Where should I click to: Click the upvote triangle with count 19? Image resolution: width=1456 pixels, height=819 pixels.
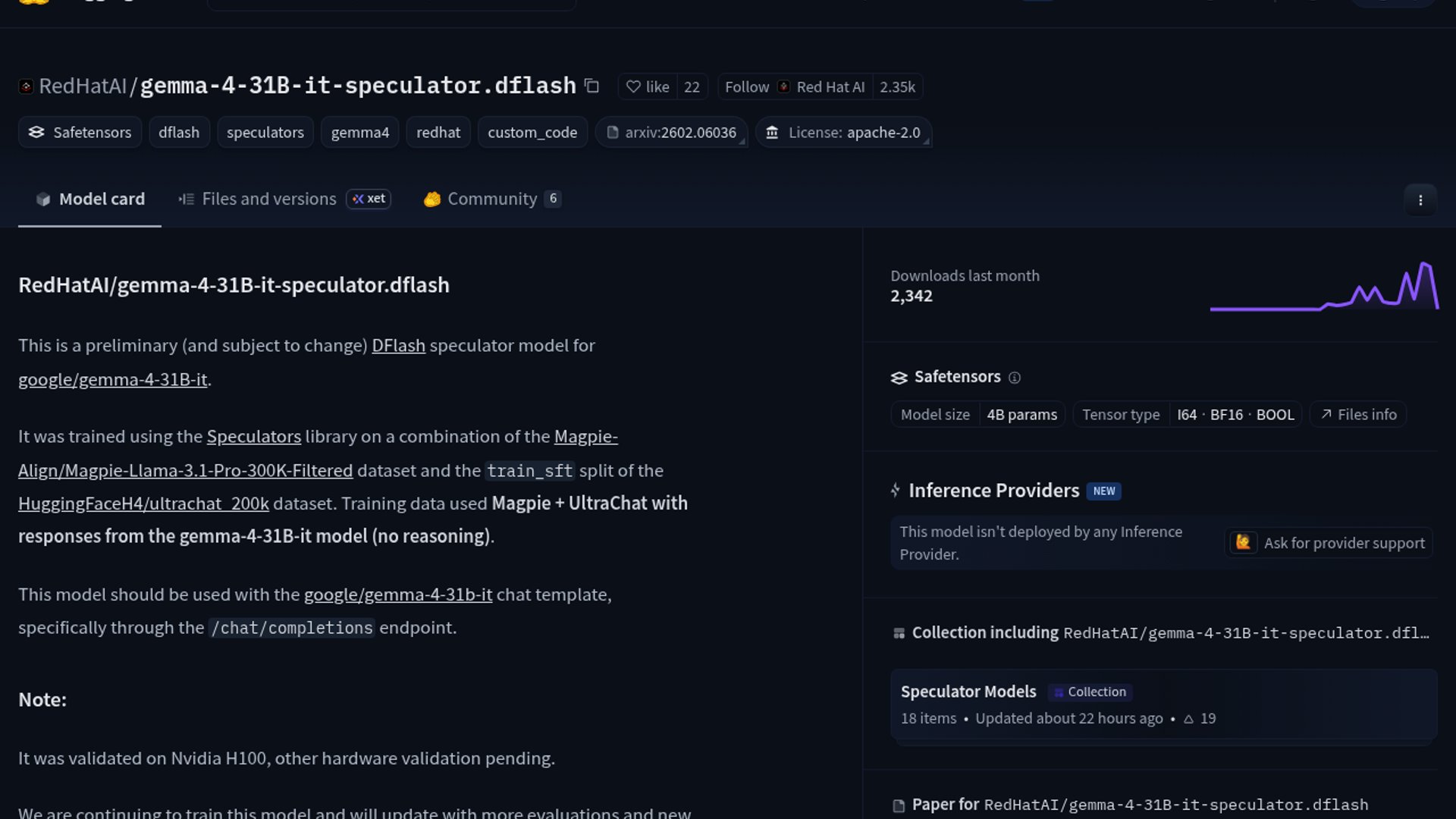[1200, 719]
